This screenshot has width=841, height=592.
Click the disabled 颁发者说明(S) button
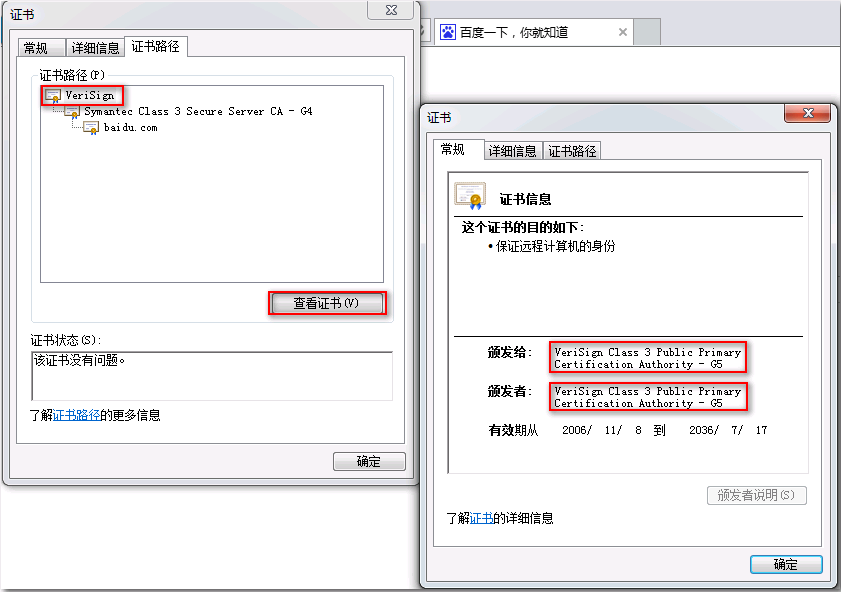(756, 495)
